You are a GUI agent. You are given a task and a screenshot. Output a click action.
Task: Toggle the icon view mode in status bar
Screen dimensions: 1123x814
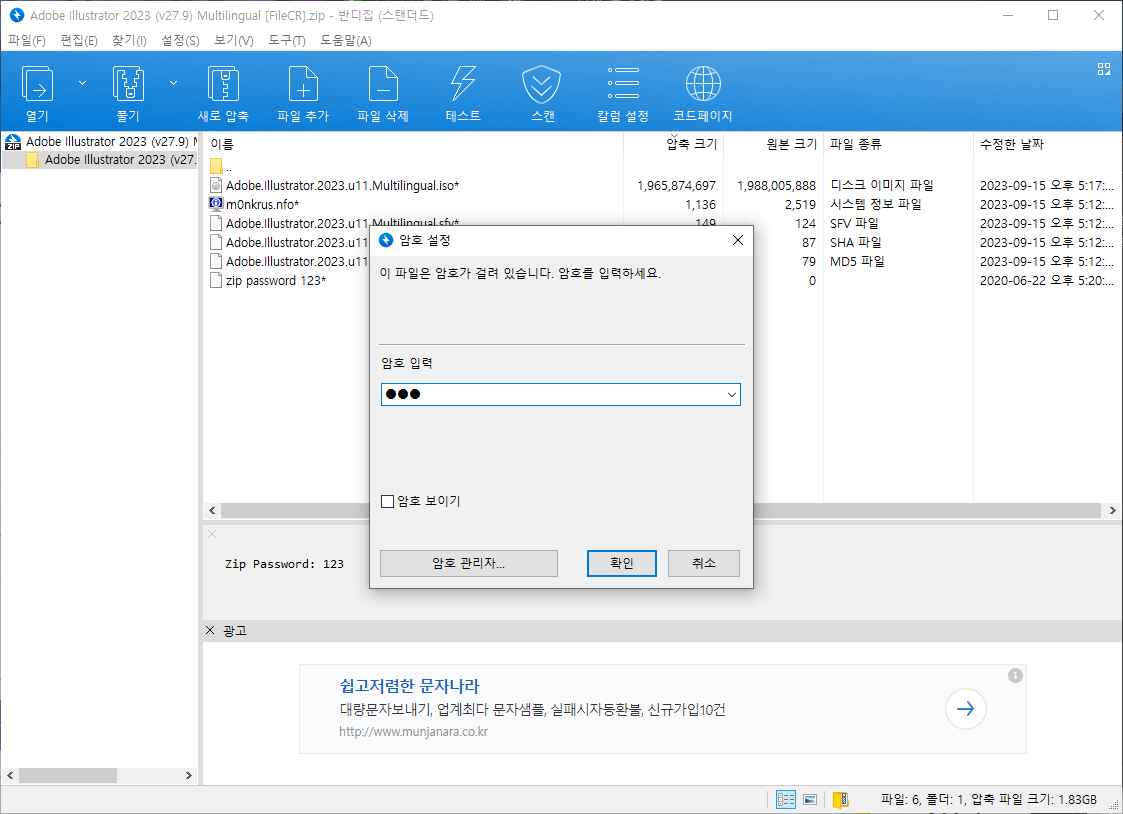pyautogui.click(x=809, y=798)
